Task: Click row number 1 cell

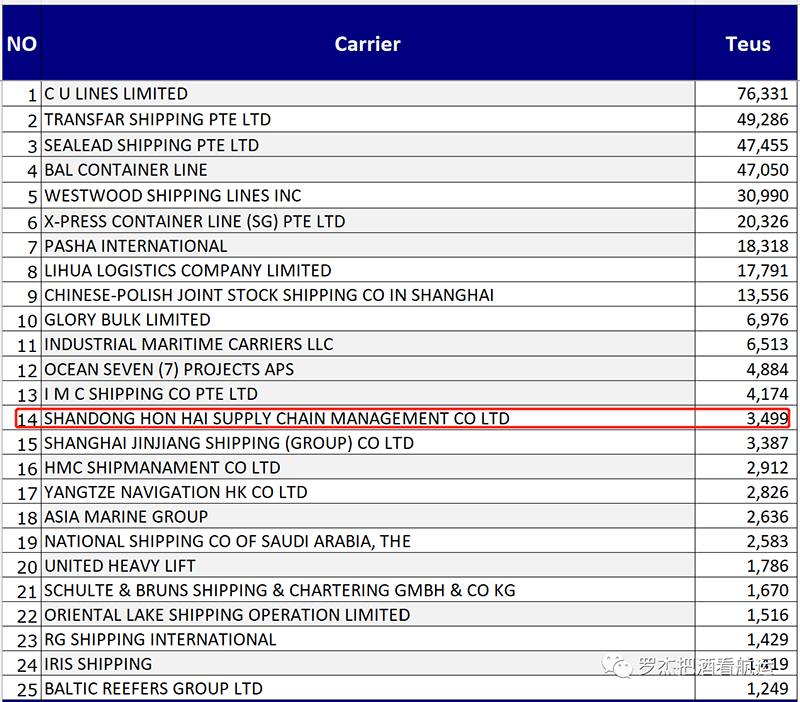Action: (x=21, y=94)
